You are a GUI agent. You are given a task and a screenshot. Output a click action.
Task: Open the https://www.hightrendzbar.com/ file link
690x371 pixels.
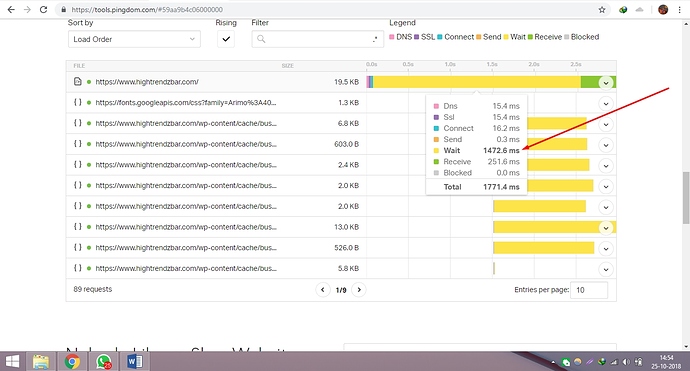[147, 82]
